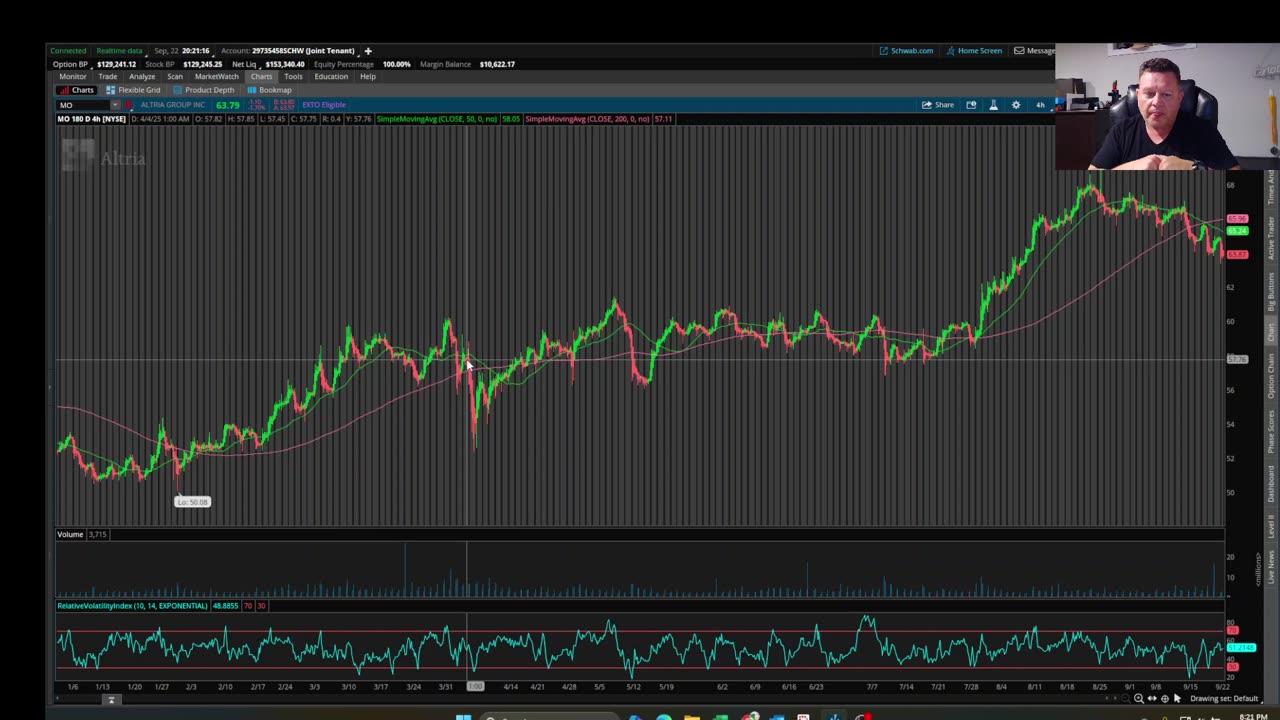This screenshot has height=720, width=1280.
Task: Open Studies via the beaker icon
Action: [x=993, y=105]
